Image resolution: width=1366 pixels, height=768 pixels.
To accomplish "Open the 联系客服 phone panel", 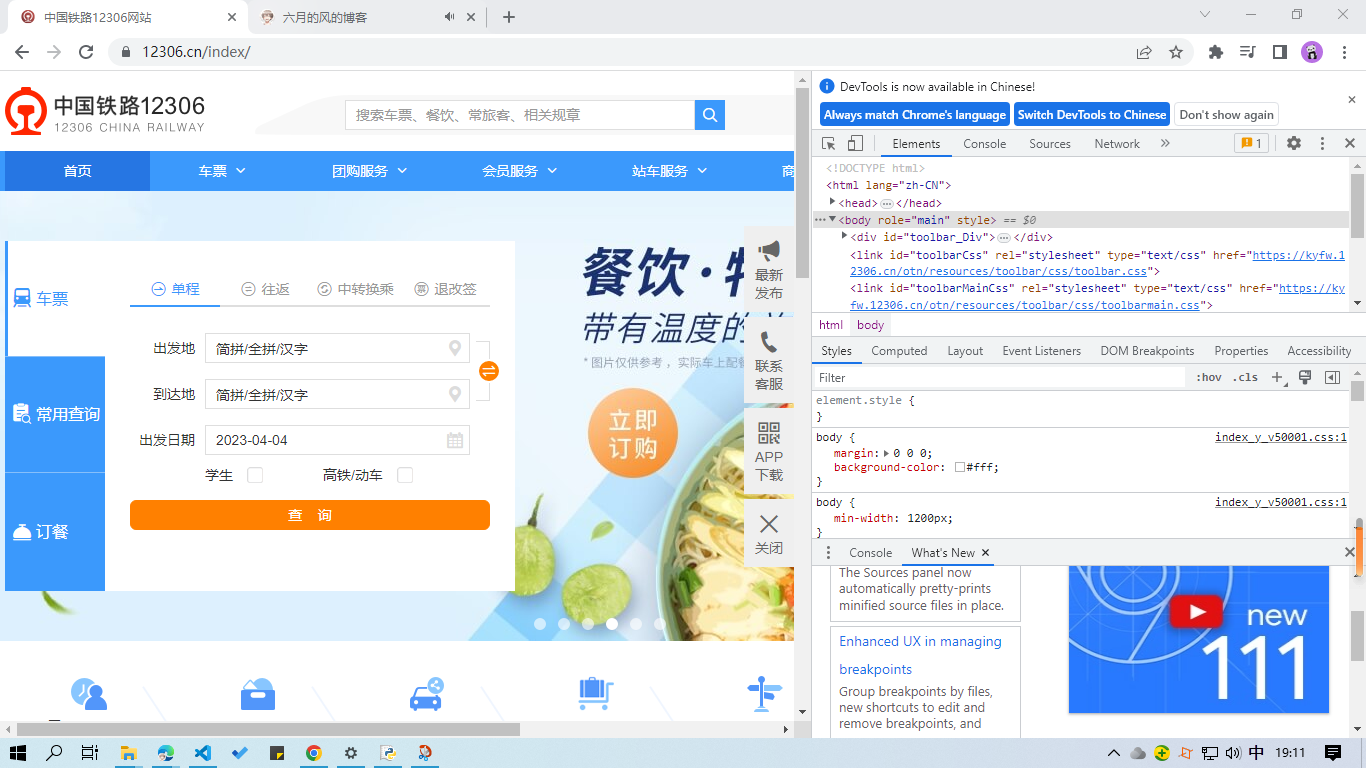I will 769,361.
